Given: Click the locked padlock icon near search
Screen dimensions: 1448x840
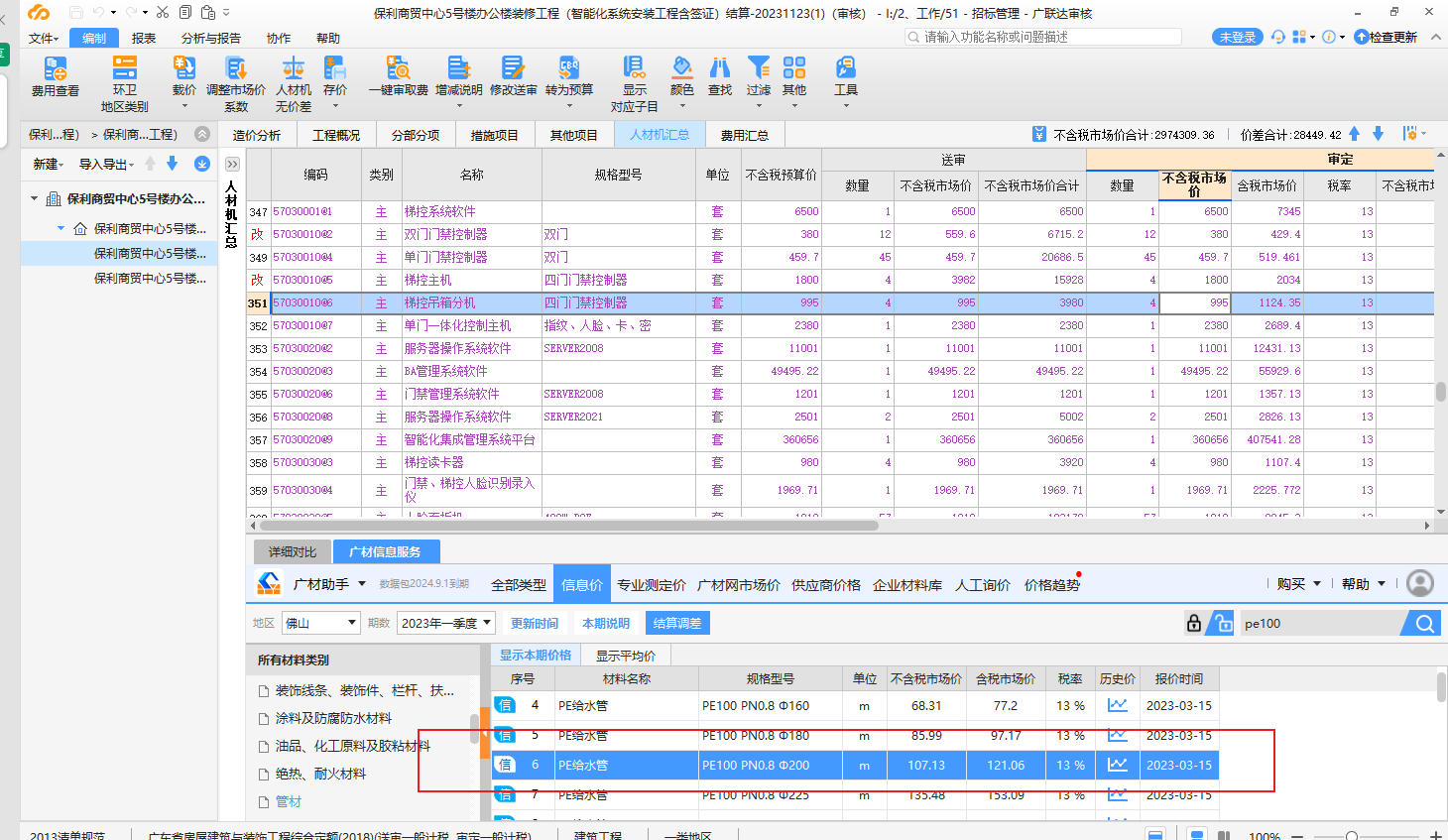Looking at the screenshot, I should (x=1194, y=623).
